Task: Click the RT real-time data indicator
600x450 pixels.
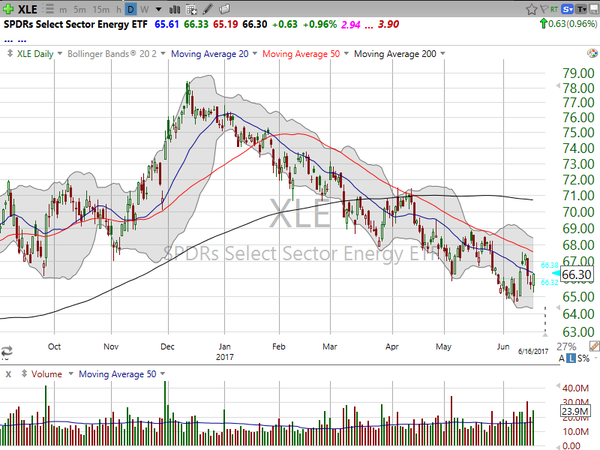Action: click(x=554, y=10)
